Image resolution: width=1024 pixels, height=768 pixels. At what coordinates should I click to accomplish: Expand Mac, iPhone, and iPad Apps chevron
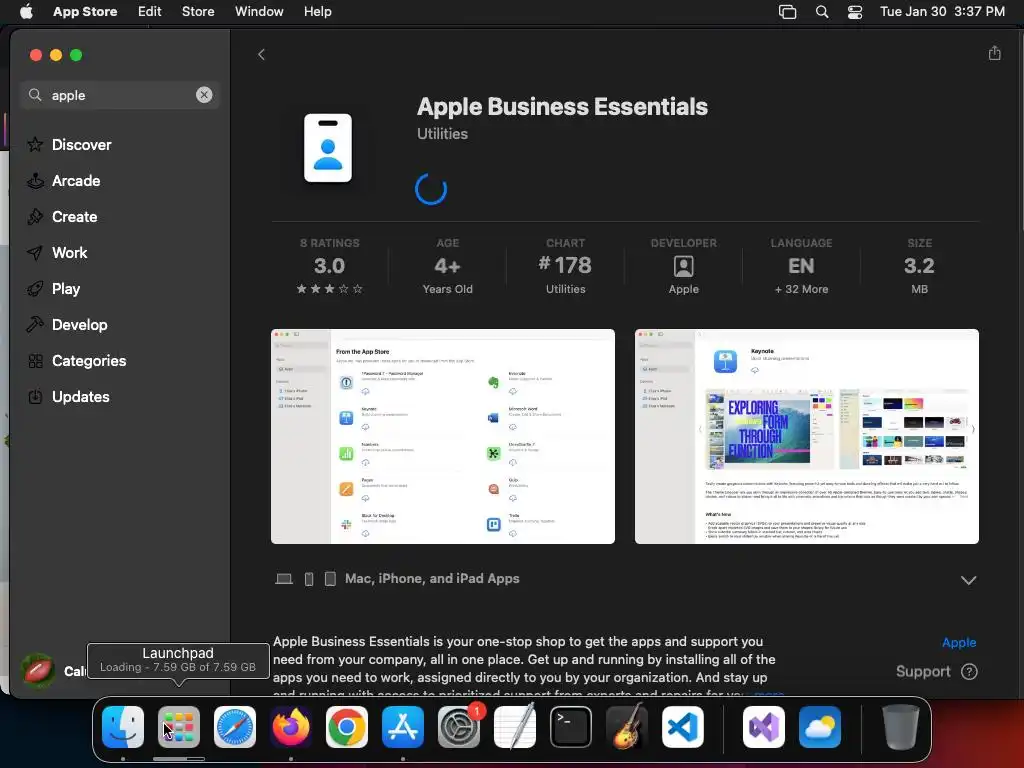(968, 580)
